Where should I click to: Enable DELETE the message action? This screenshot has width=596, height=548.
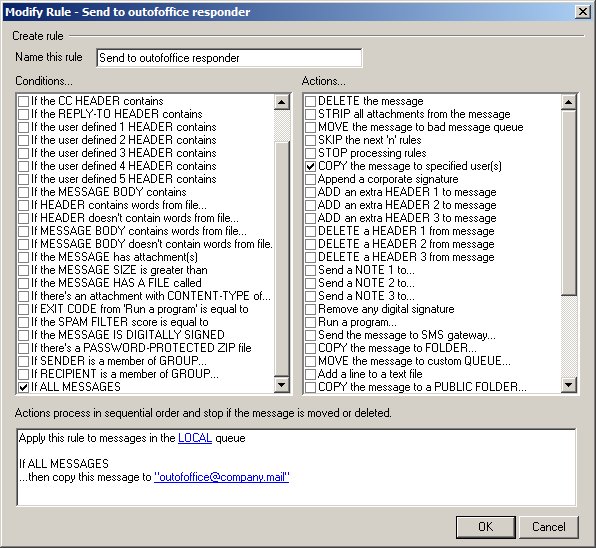[x=311, y=101]
